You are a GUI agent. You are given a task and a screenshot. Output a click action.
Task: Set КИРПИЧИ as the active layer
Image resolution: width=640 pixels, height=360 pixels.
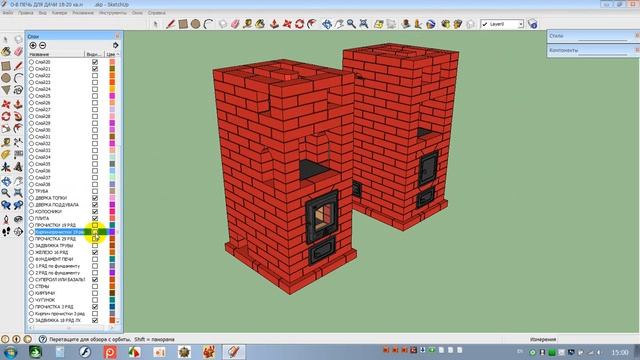click(x=31, y=293)
